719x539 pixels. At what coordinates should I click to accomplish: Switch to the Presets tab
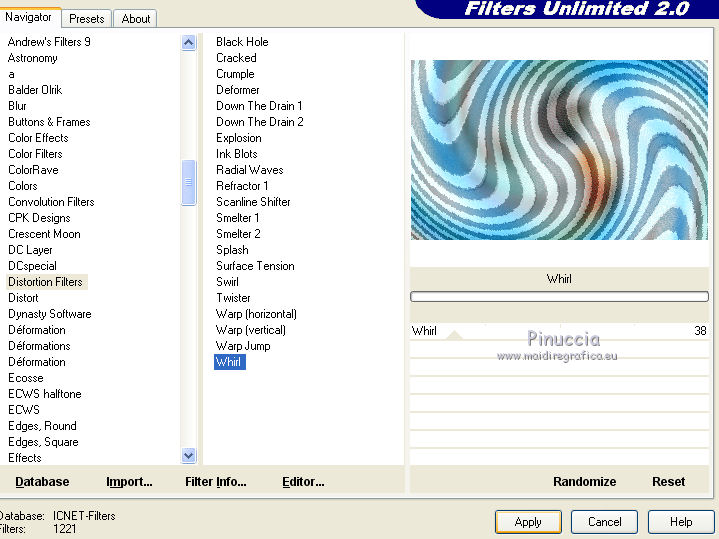click(87, 19)
